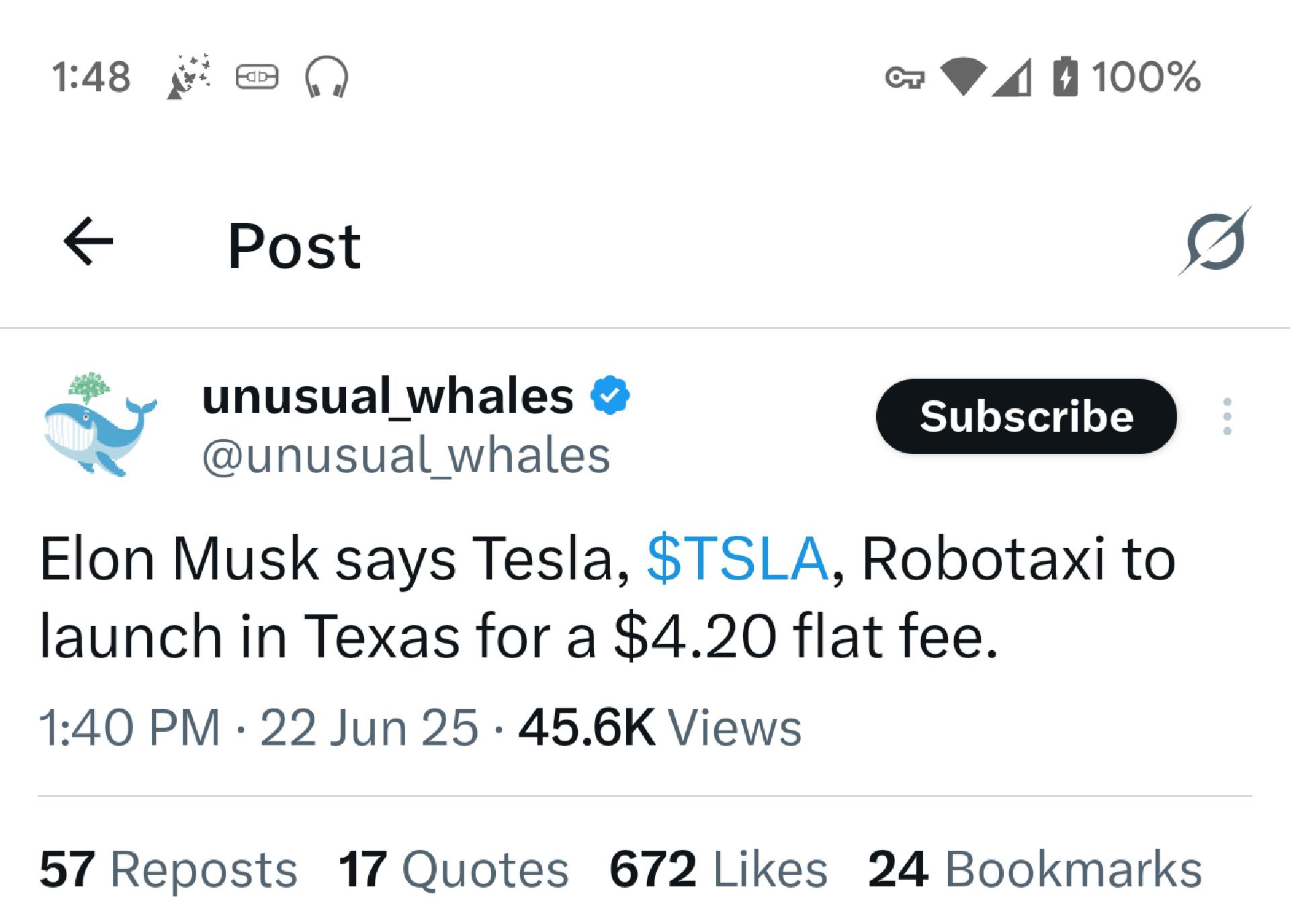
Task: View the 672 Likes list
Action: [x=718, y=870]
